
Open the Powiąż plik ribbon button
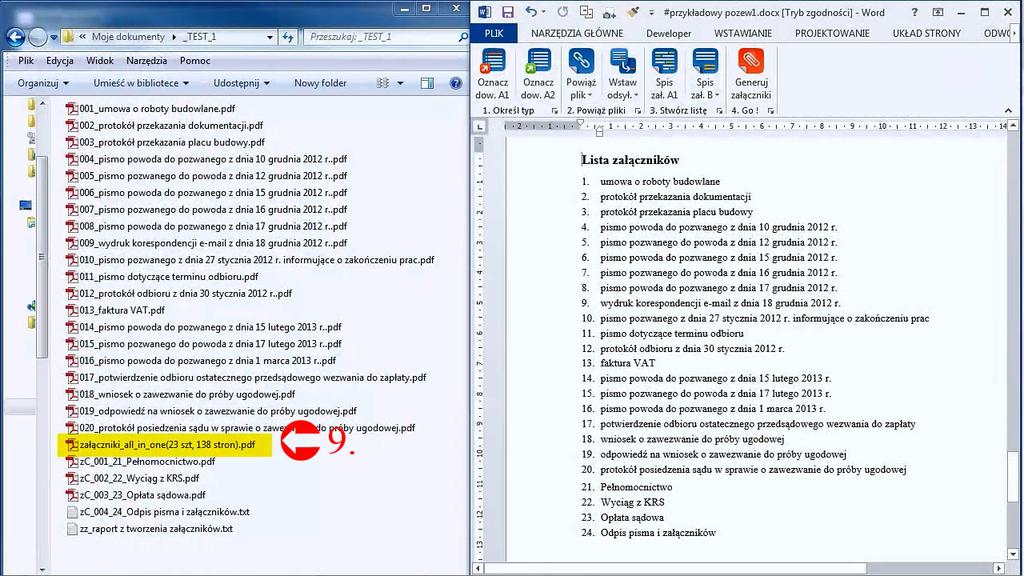(581, 74)
